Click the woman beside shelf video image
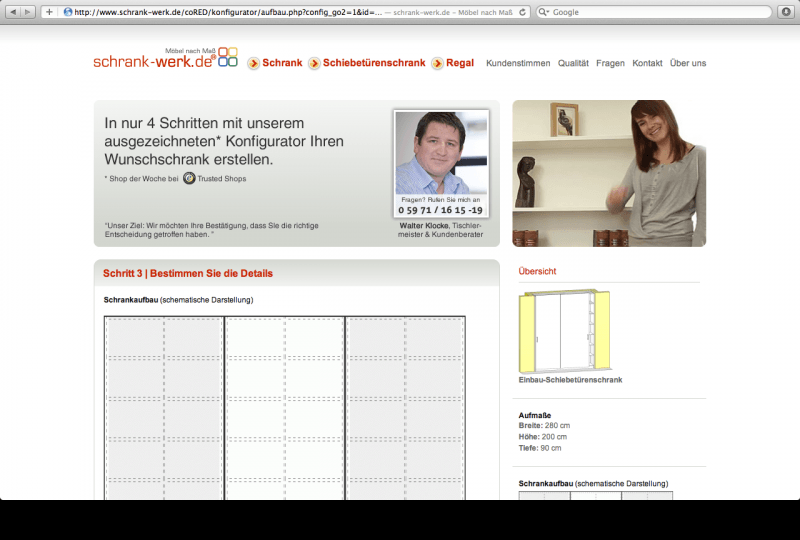 tap(609, 174)
